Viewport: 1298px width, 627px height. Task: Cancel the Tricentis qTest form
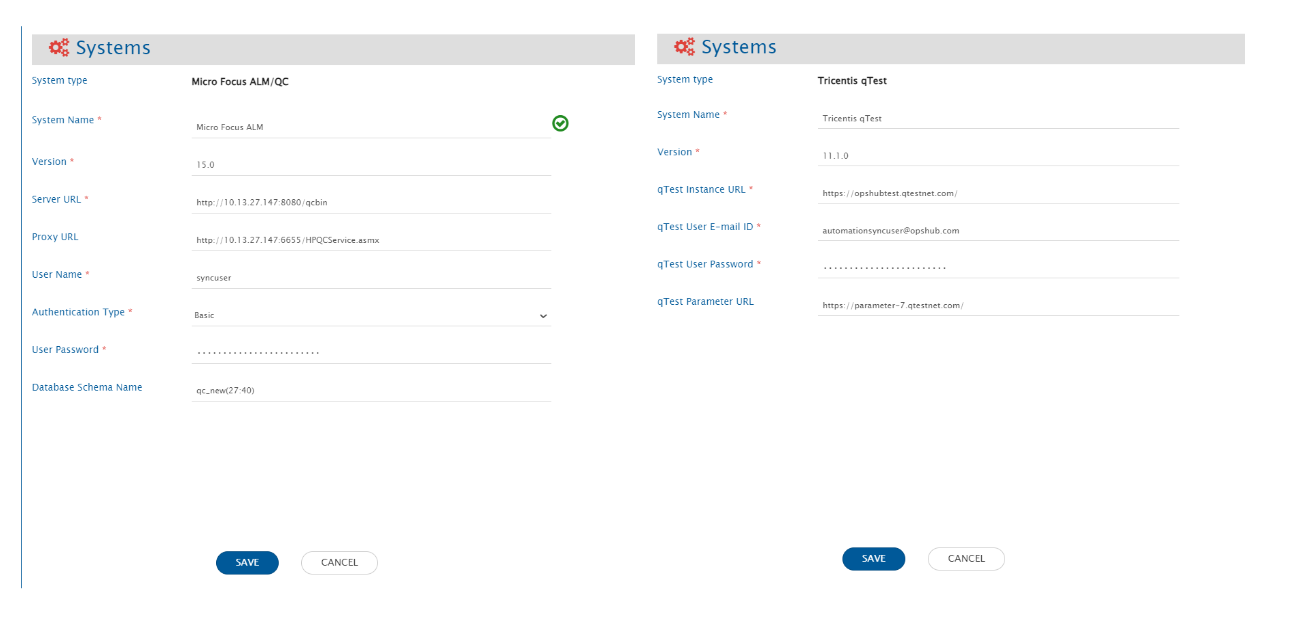pyautogui.click(x=966, y=559)
